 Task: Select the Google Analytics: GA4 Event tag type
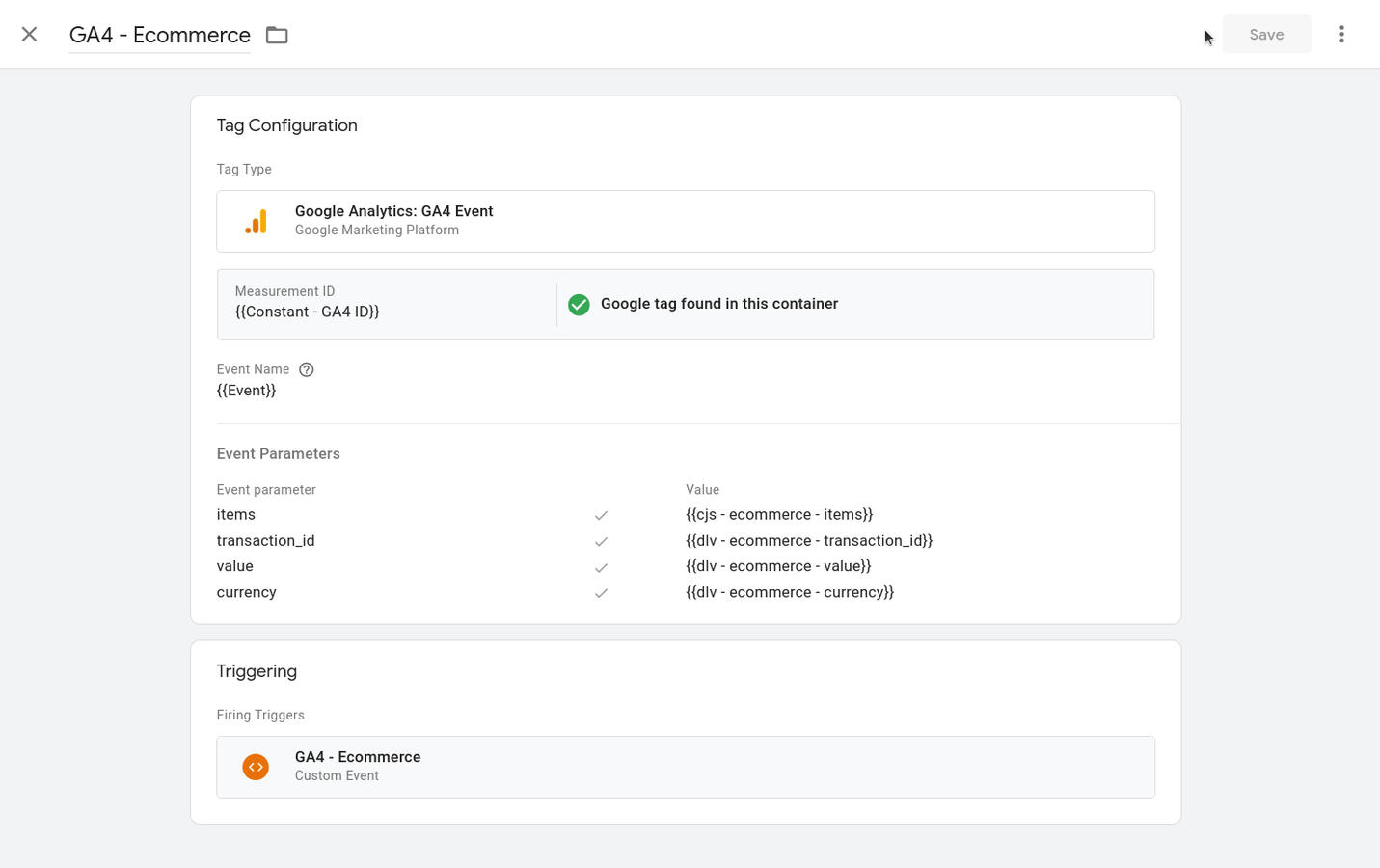(686, 221)
